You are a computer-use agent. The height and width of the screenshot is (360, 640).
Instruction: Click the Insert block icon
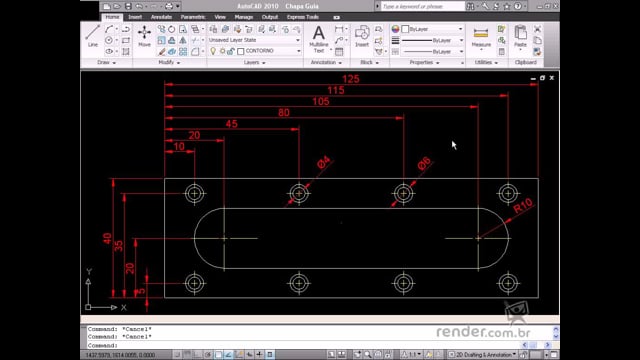(x=362, y=36)
